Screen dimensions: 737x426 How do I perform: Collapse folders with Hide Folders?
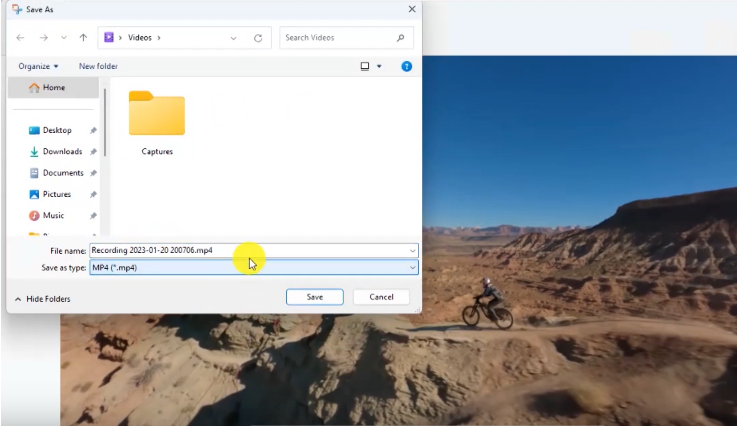[42, 299]
